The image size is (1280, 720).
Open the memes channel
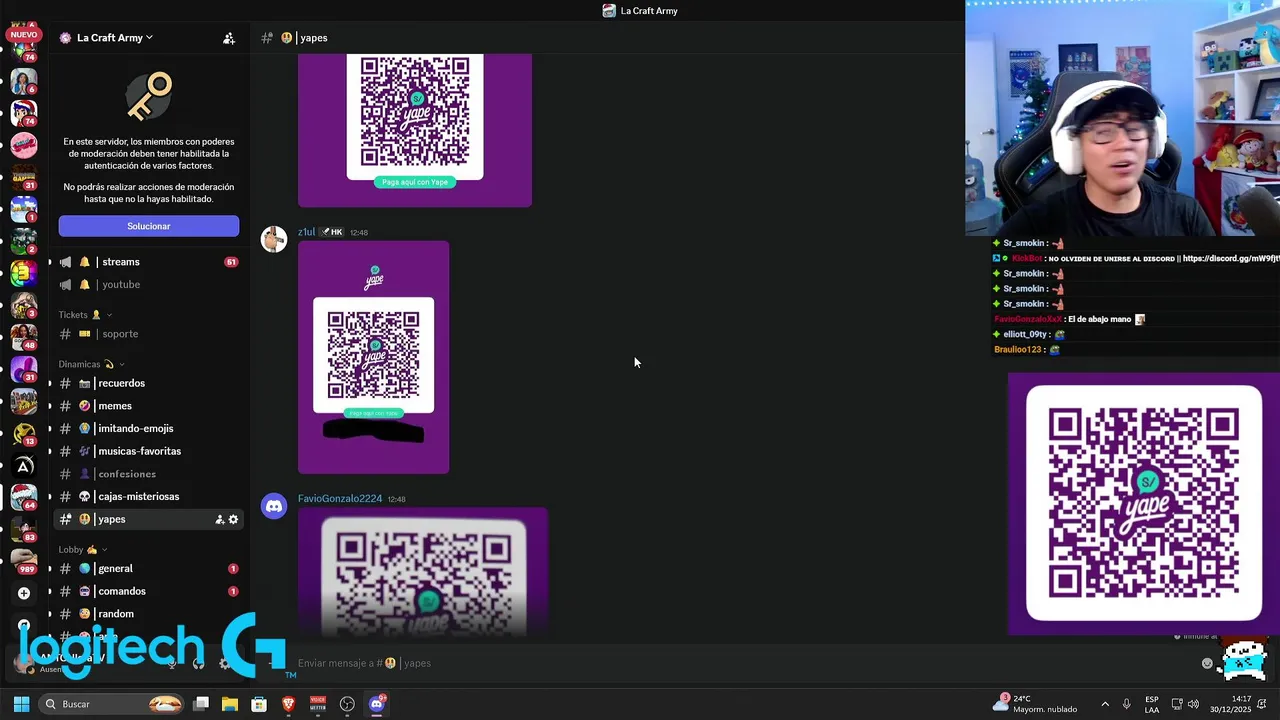146,406
